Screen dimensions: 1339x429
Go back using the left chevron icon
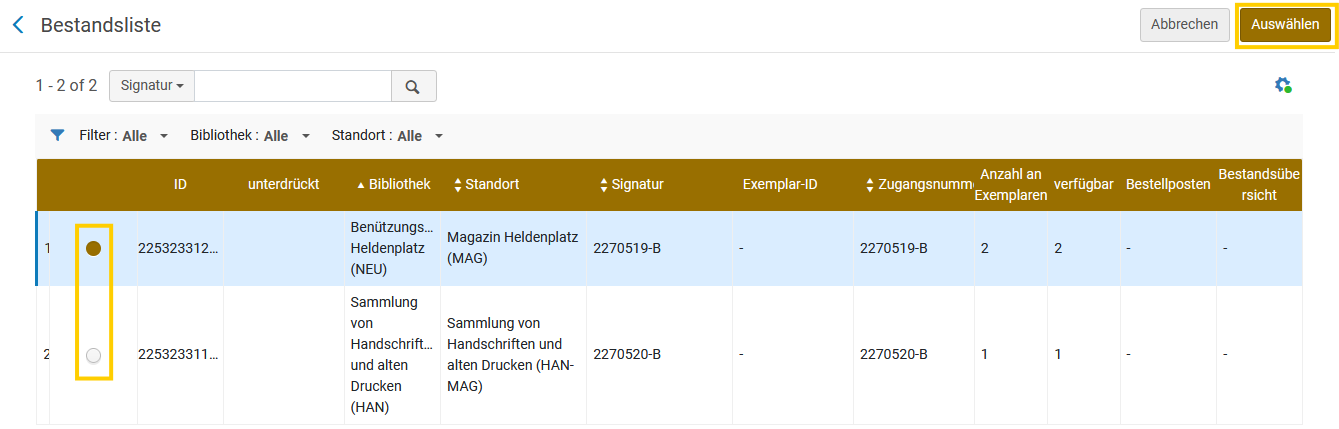click(x=18, y=25)
